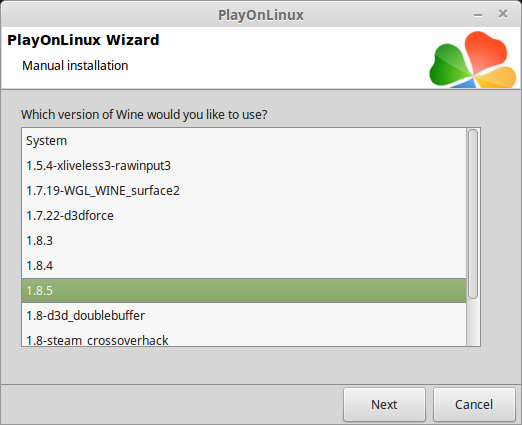Select the System Wine version
This screenshot has height=425, width=522.
pos(244,141)
